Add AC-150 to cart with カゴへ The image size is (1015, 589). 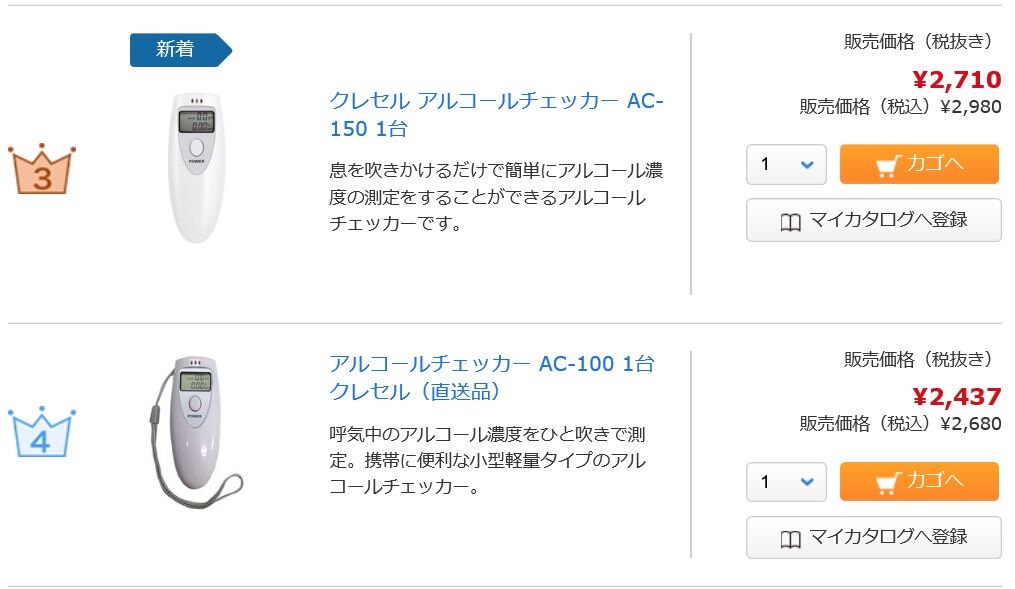click(x=919, y=165)
